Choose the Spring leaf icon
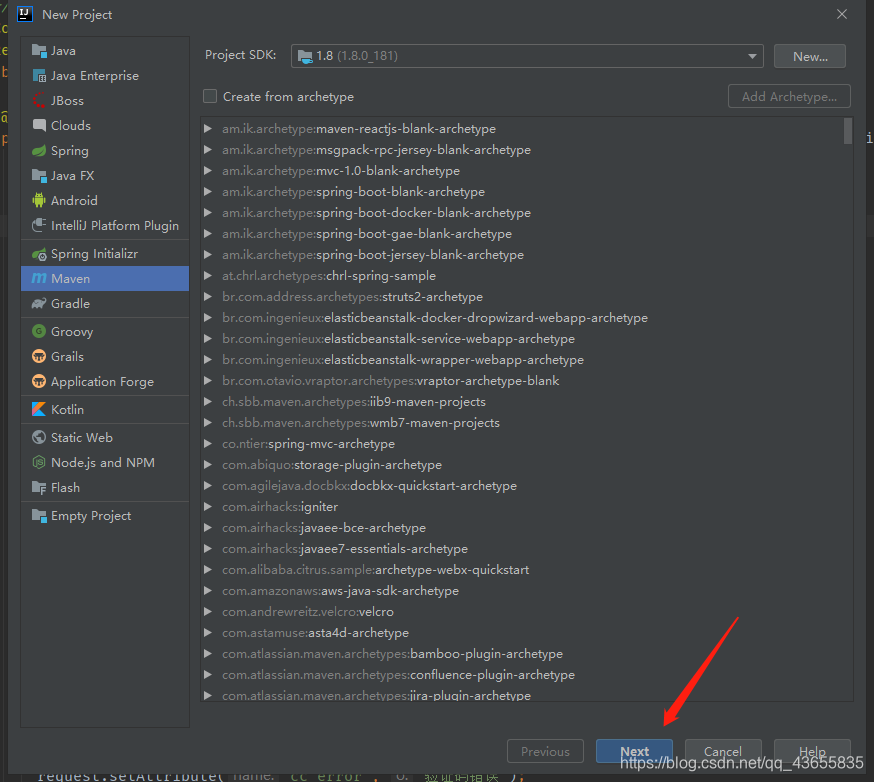 tap(39, 150)
